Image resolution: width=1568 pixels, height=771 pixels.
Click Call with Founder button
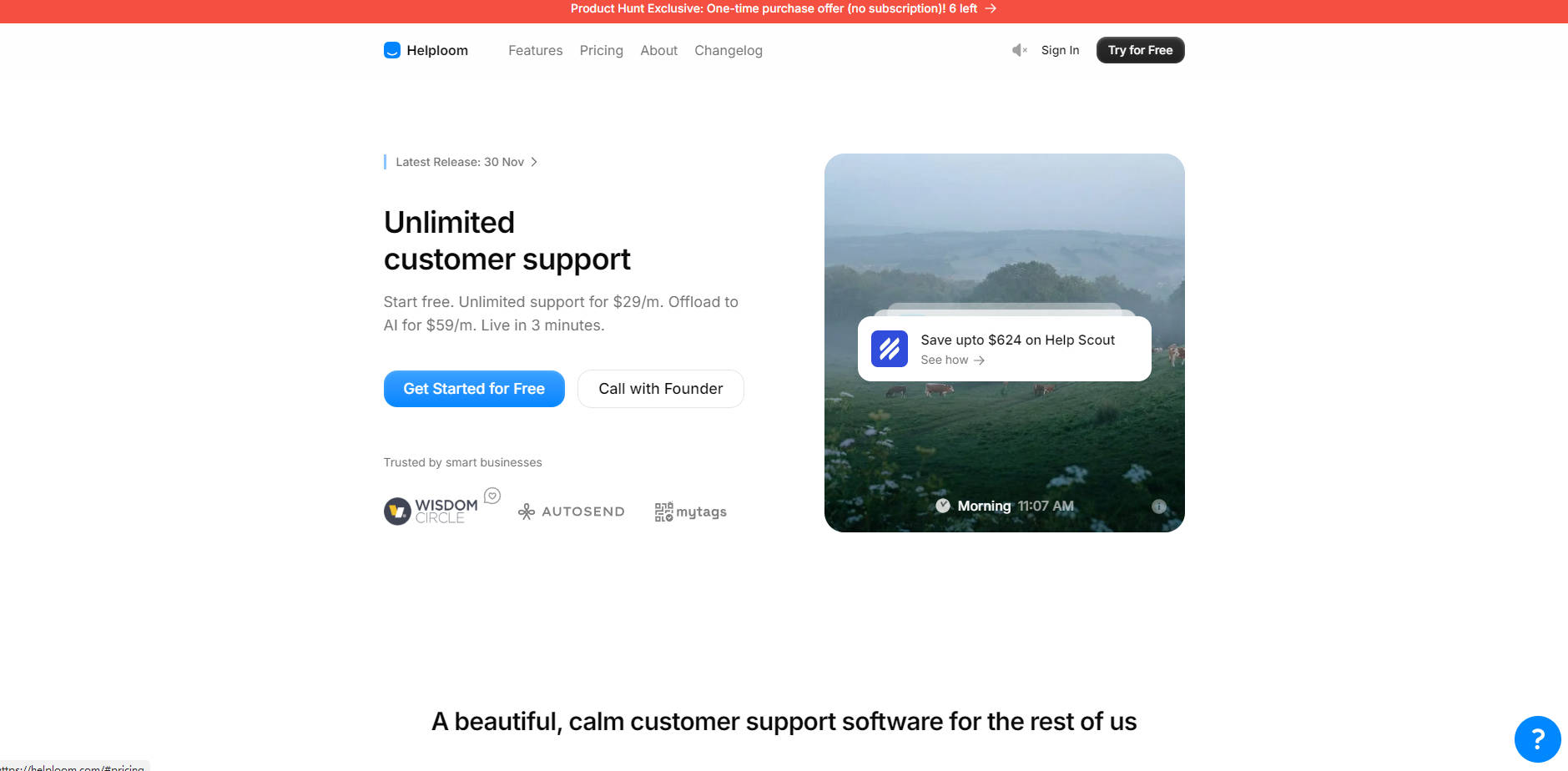point(660,389)
